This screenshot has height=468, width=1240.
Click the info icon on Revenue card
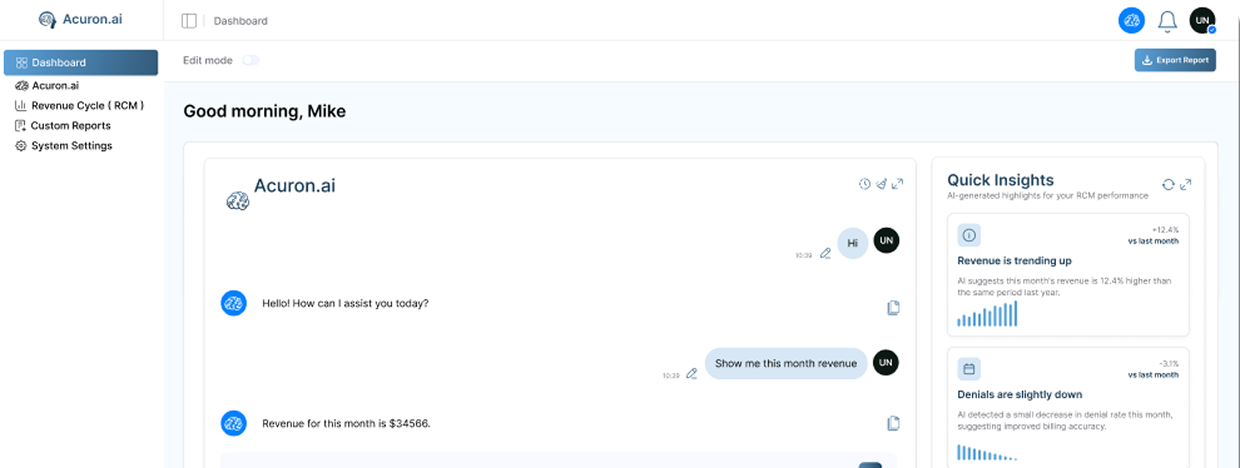coord(969,235)
